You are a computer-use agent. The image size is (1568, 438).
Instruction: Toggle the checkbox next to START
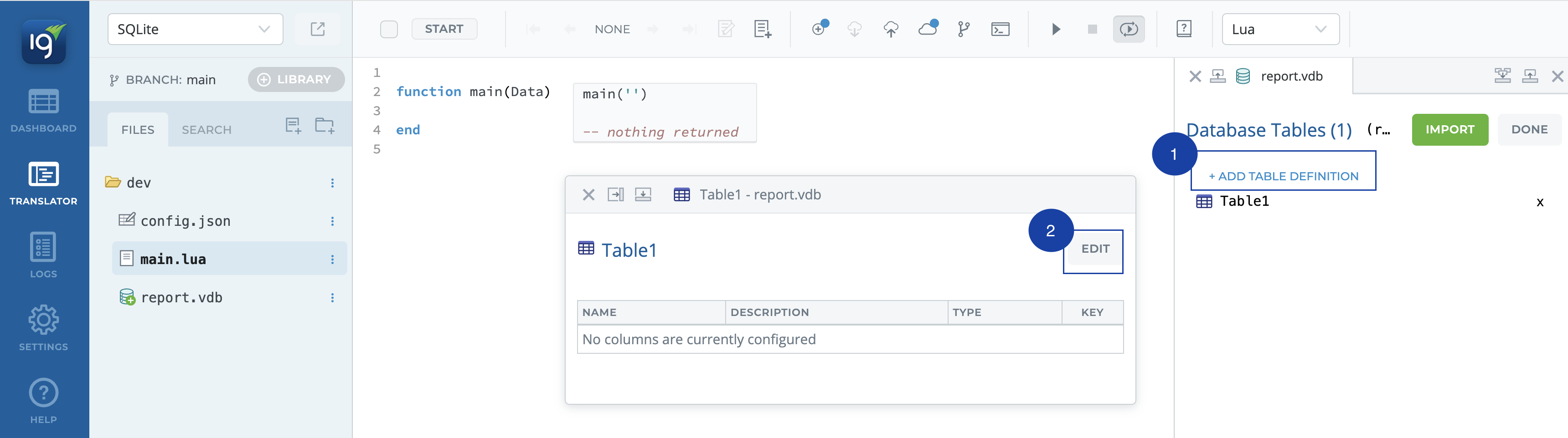(x=389, y=29)
